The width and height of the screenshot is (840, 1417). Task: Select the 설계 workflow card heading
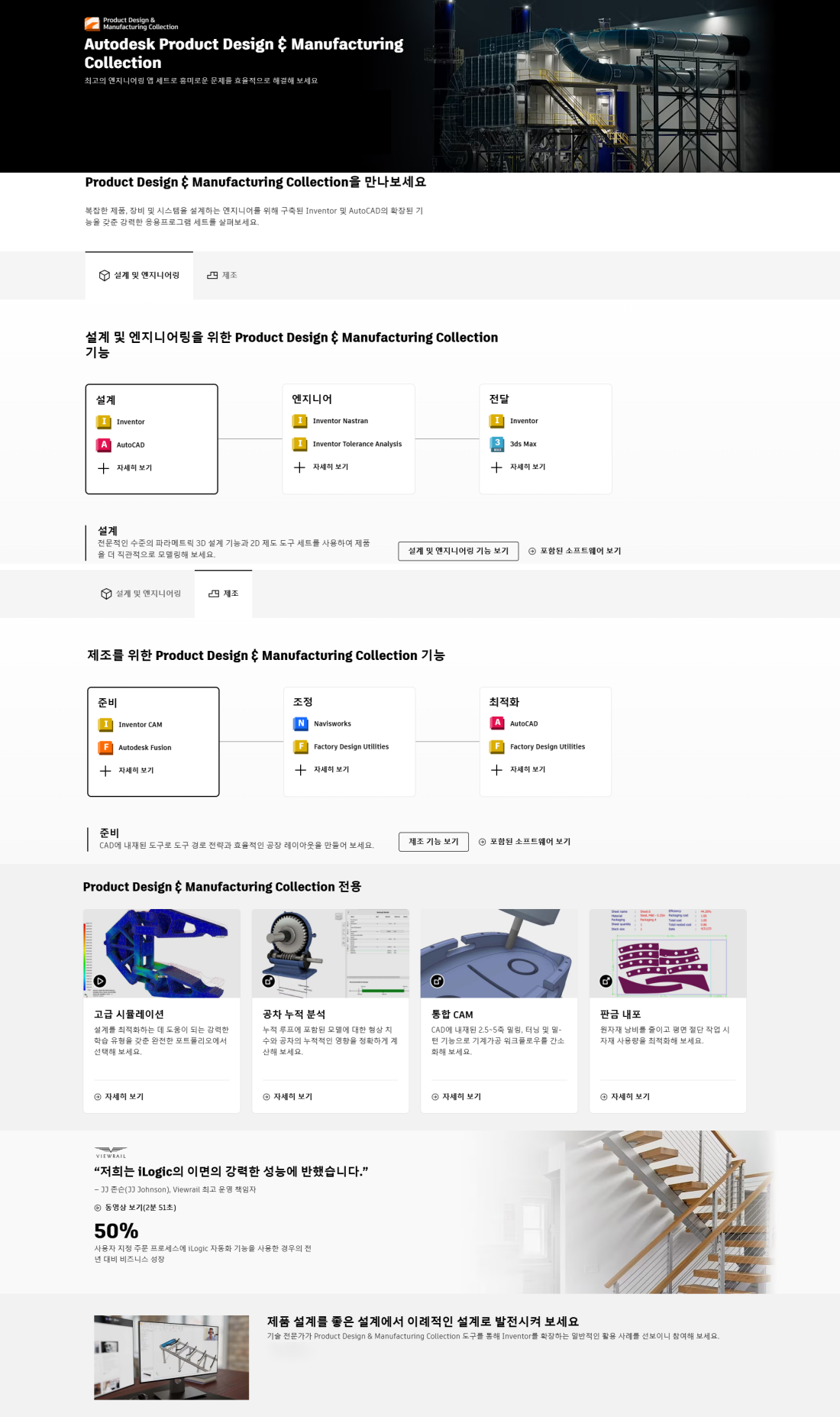tap(106, 400)
